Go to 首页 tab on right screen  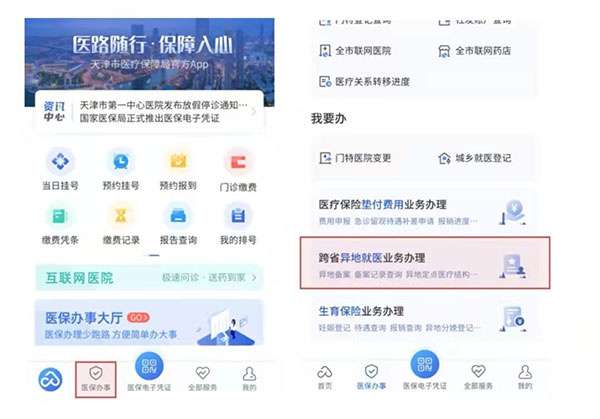coord(324,377)
